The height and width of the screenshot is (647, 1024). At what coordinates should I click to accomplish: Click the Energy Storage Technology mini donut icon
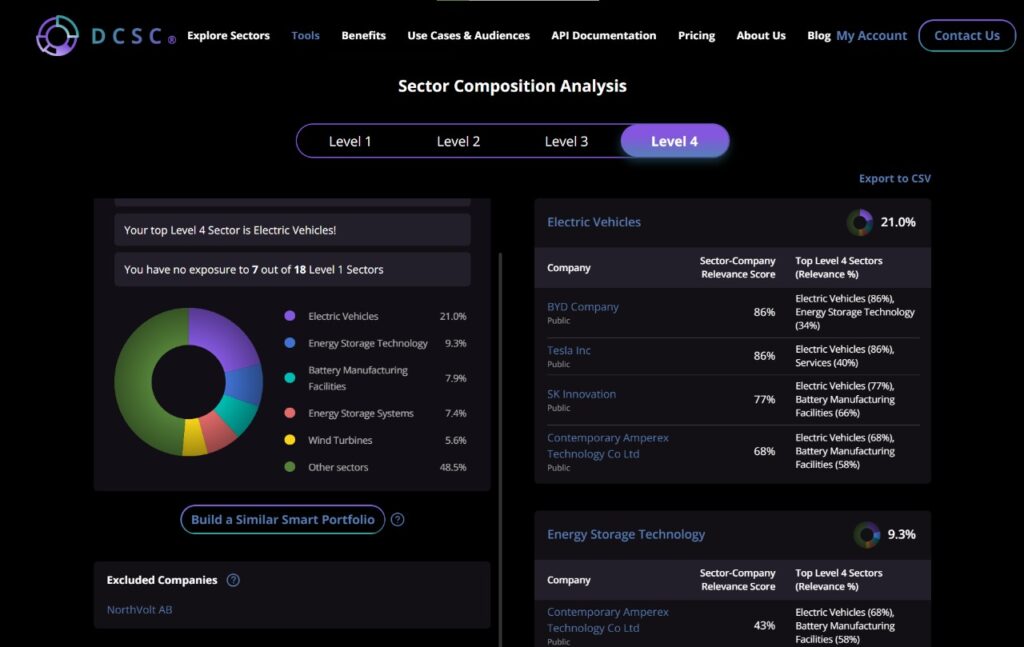866,535
